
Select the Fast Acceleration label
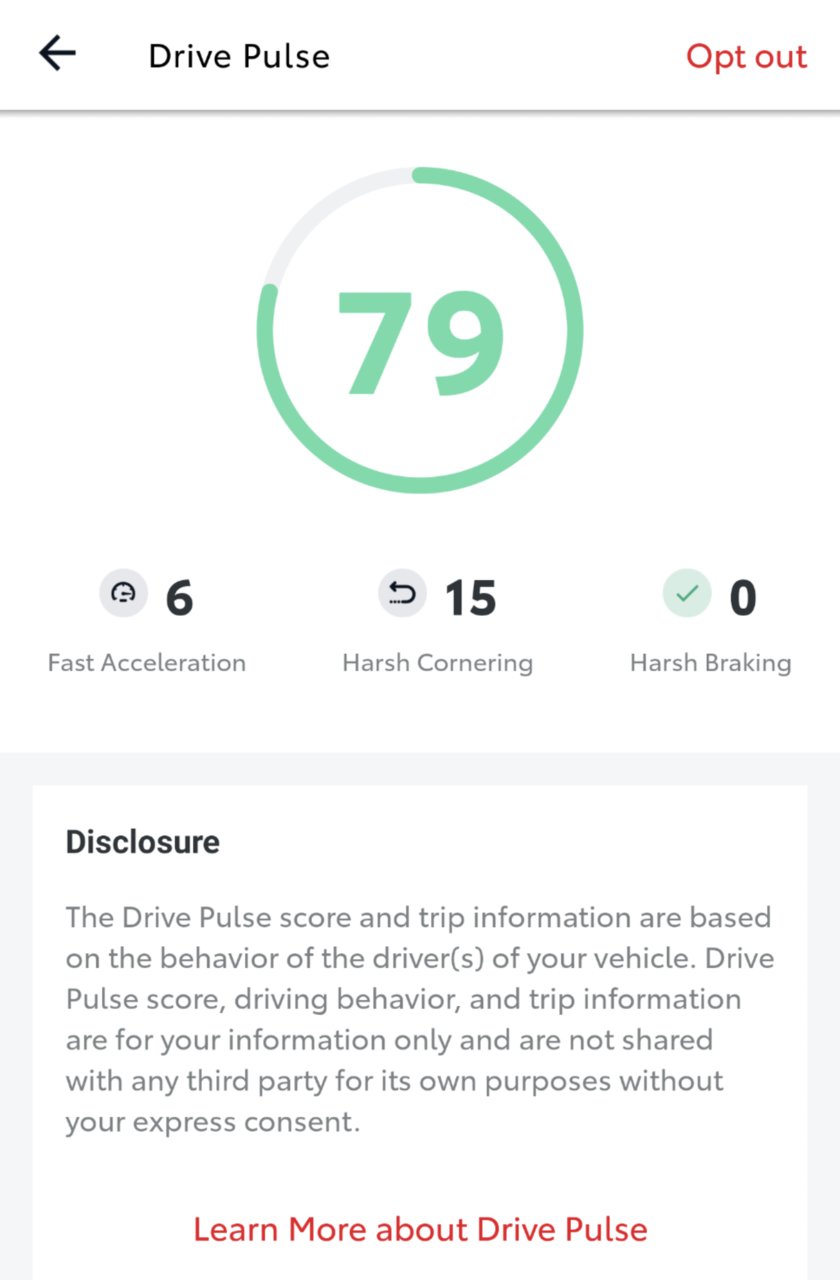pos(147,662)
